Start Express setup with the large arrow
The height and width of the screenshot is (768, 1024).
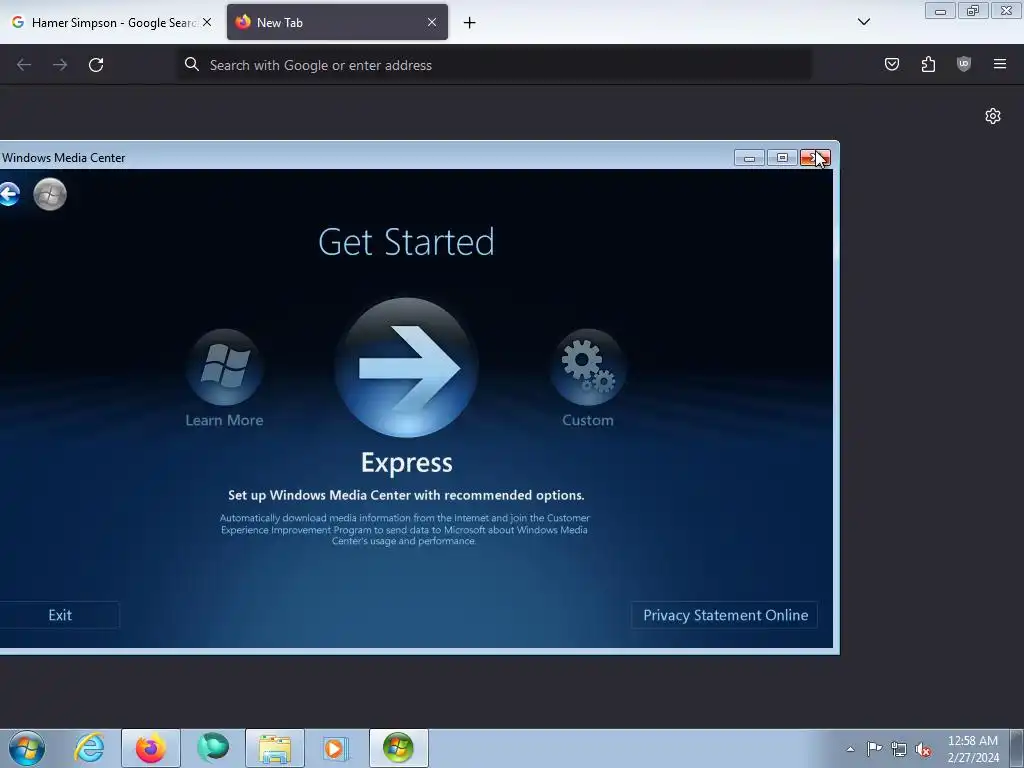tap(406, 368)
